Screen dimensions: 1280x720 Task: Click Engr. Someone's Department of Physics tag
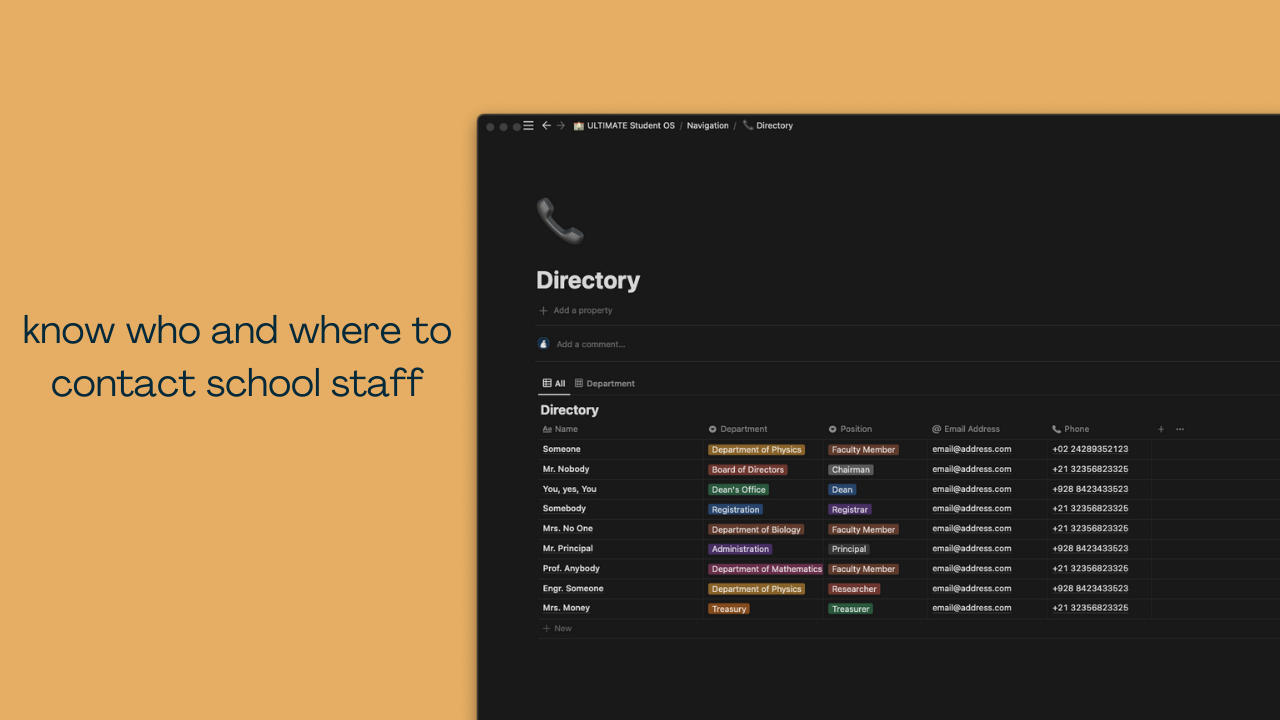(x=757, y=589)
